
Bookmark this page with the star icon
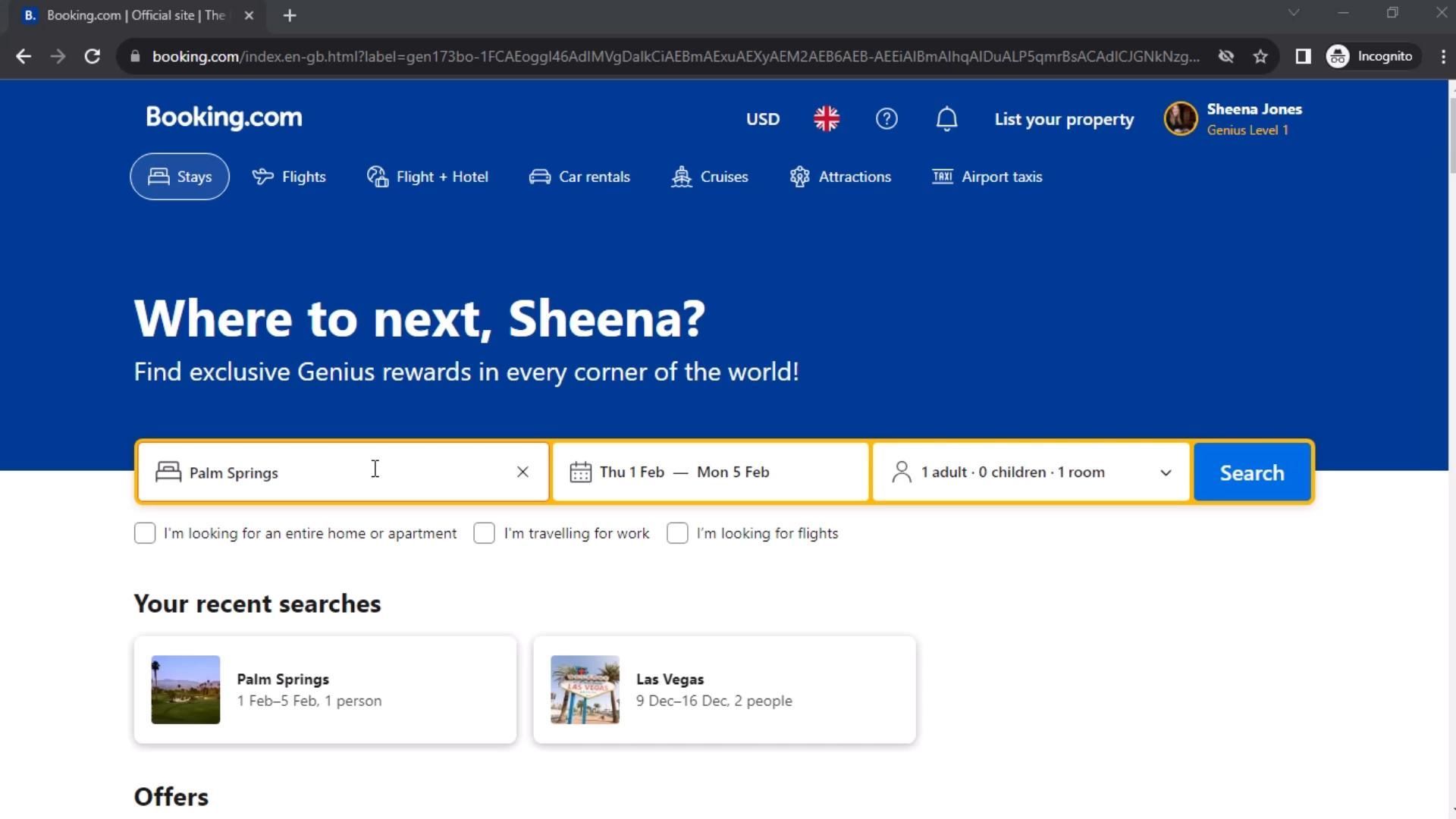(1260, 56)
